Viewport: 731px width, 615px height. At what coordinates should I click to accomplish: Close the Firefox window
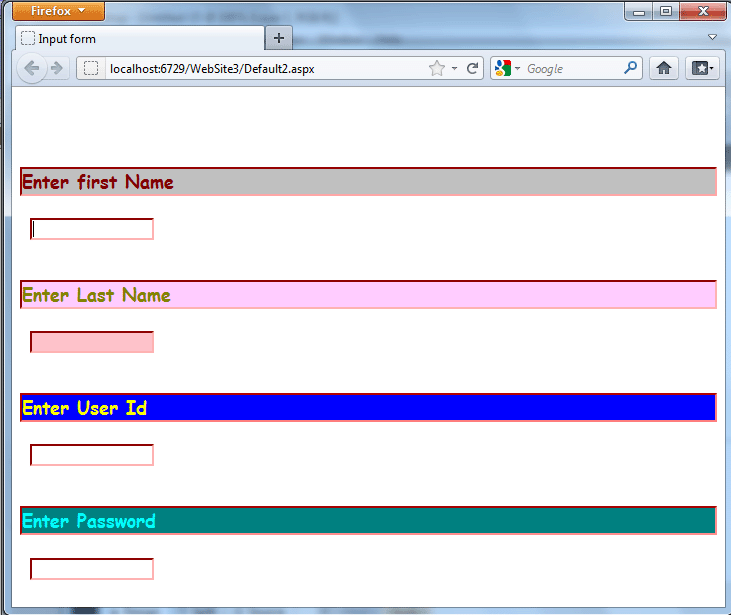click(x=703, y=11)
